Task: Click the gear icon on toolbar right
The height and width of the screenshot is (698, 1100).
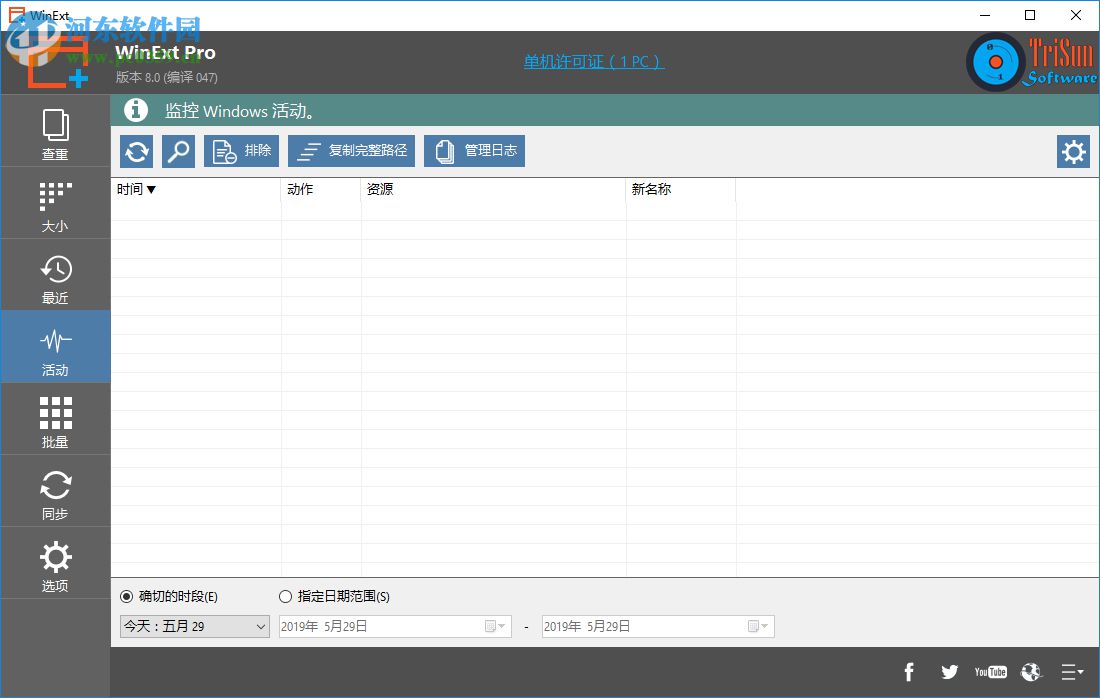Action: (x=1073, y=151)
